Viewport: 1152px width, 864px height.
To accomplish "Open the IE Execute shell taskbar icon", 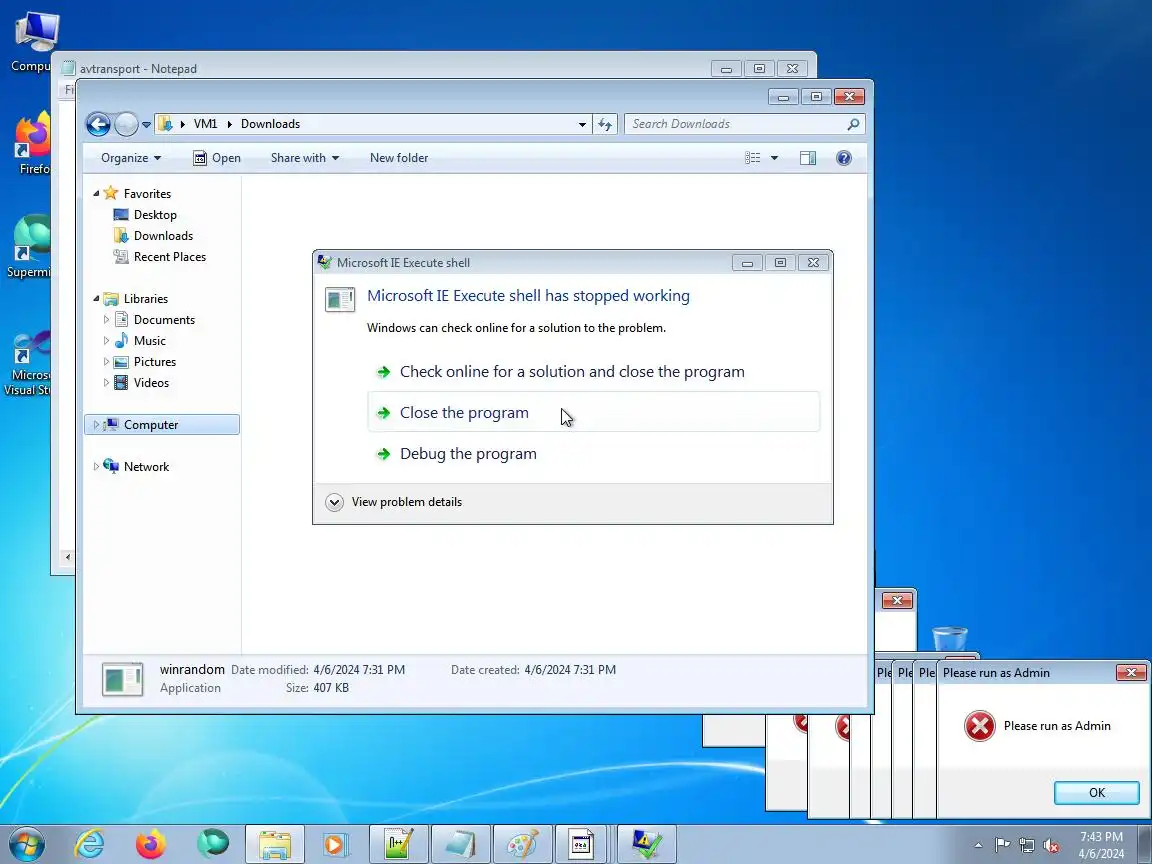I will 647,844.
